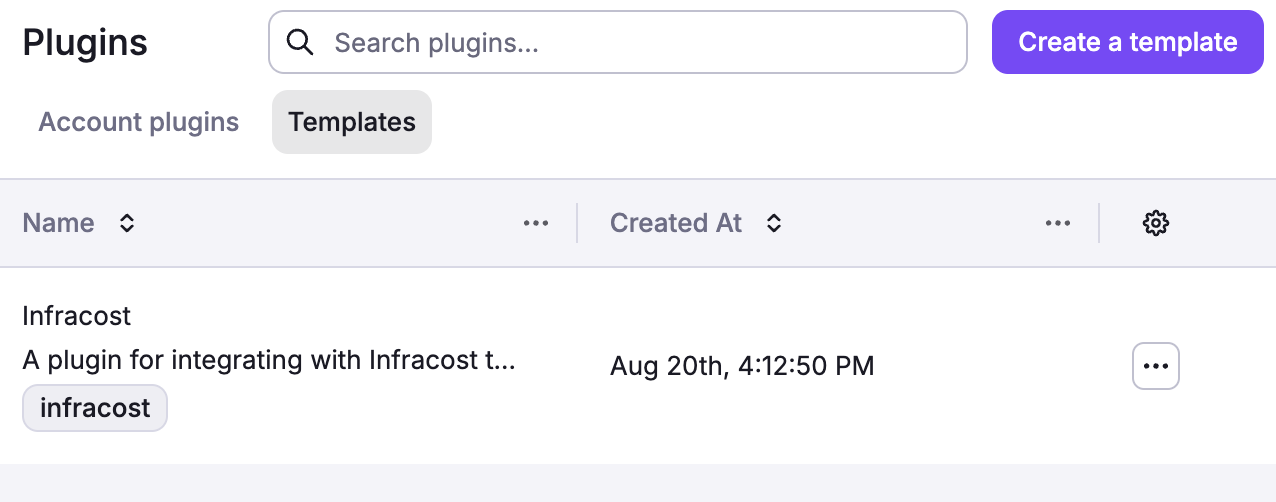
Task: Click the Aug 20th creation timestamp
Action: click(742, 366)
